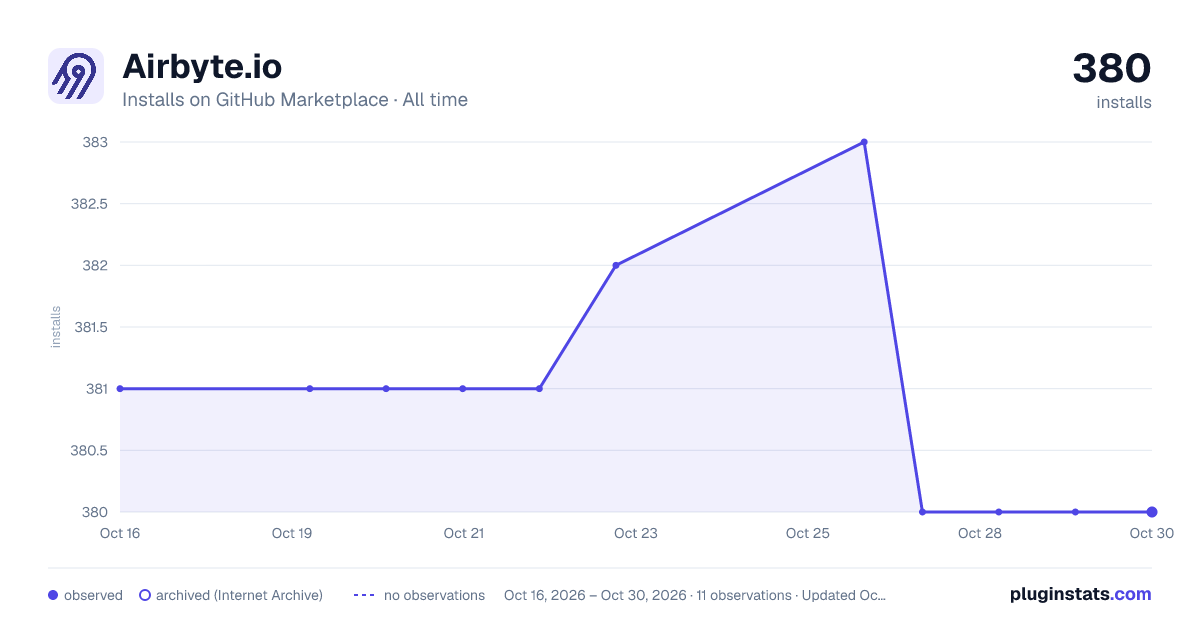This screenshot has height=630, width=1200.
Task: Click the 'no observations' dashed legend marker
Action: tap(364, 595)
